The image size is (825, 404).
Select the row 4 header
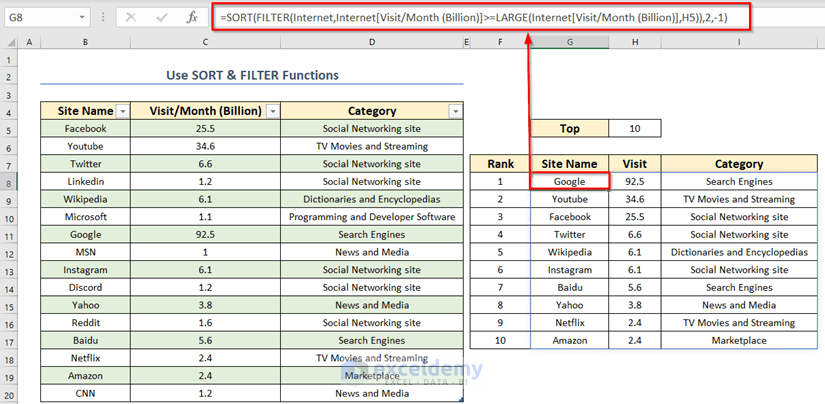tap(9, 112)
